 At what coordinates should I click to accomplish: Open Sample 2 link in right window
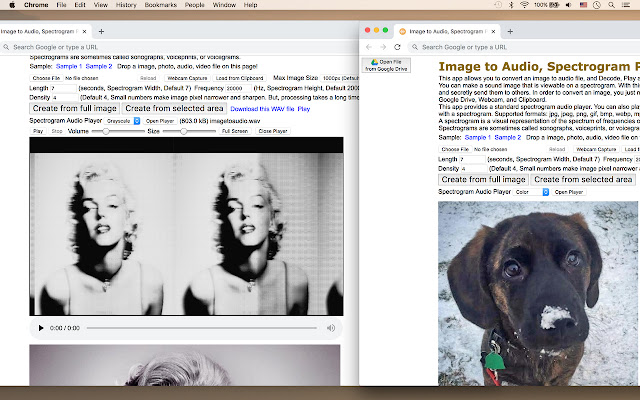[x=508, y=138]
